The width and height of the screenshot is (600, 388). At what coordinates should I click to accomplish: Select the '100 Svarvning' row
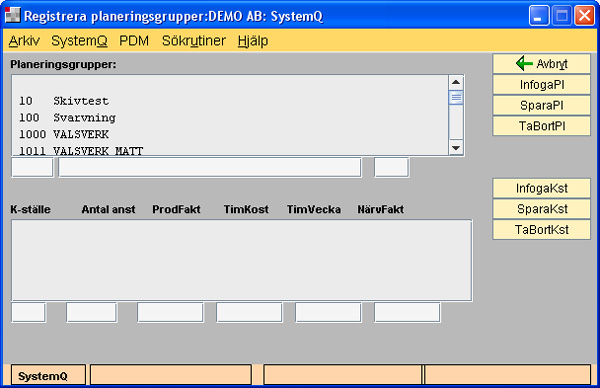pos(230,118)
